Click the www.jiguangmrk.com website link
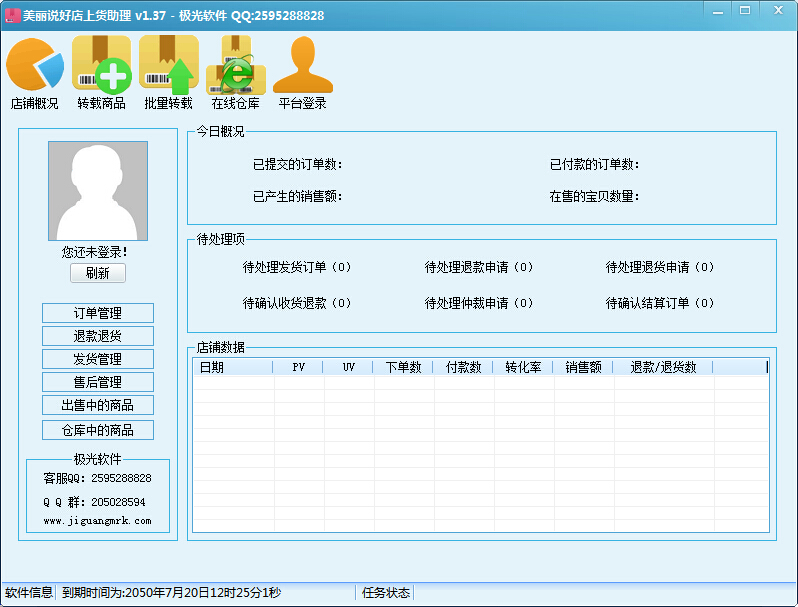Screen dimensions: 798x607 [x=97, y=521]
